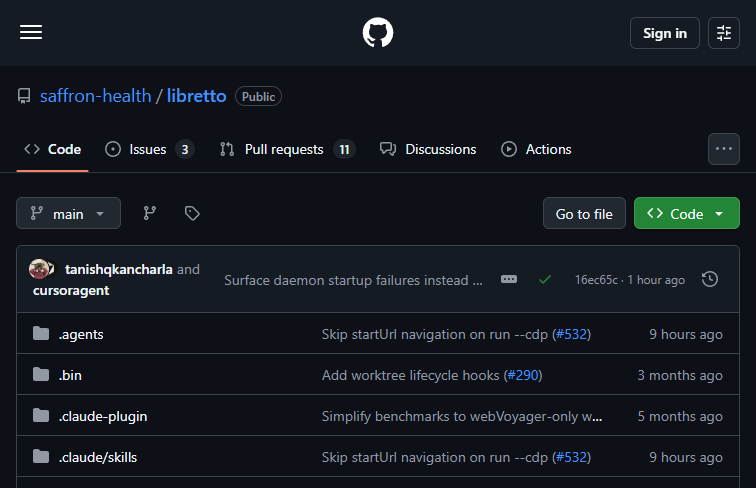756x488 pixels.
Task: Click folder icon next to .agents
Action: point(41,333)
